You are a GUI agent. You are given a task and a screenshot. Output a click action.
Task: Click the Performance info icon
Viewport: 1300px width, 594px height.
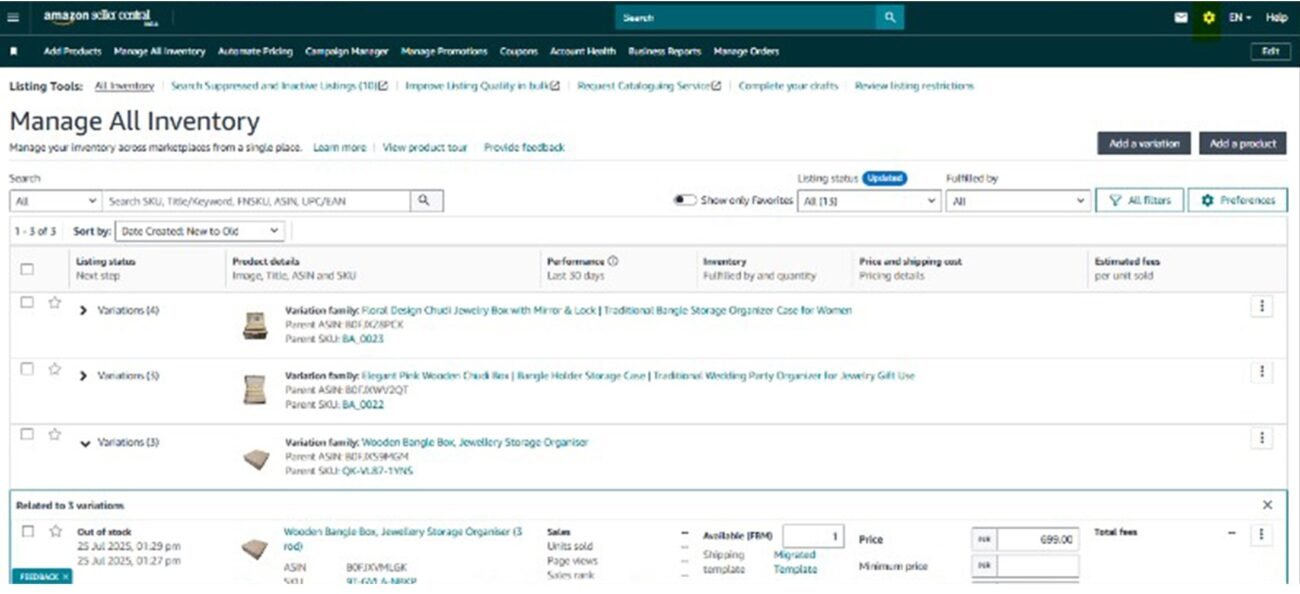click(x=612, y=261)
